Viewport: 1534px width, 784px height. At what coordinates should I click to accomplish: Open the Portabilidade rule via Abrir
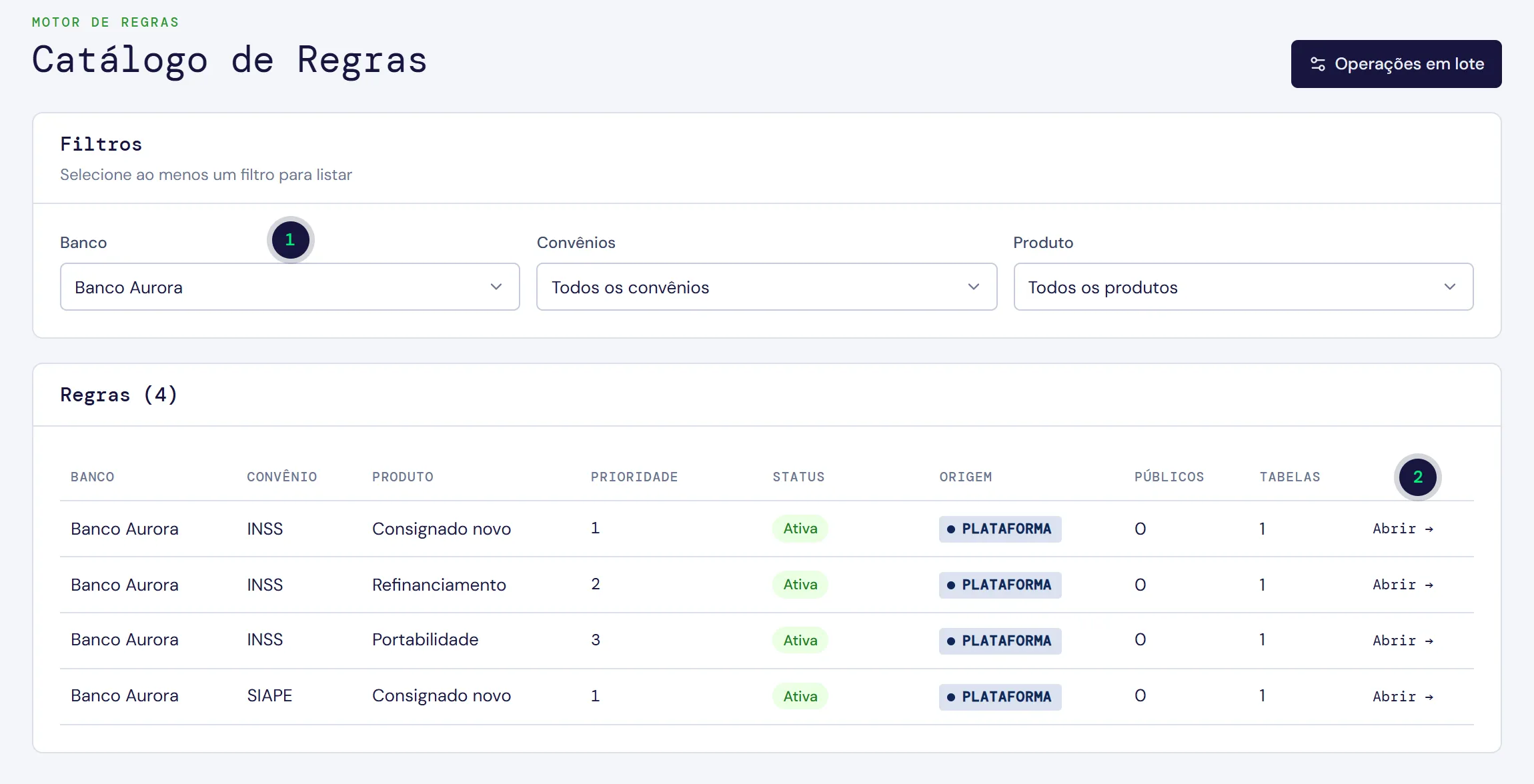(1403, 641)
